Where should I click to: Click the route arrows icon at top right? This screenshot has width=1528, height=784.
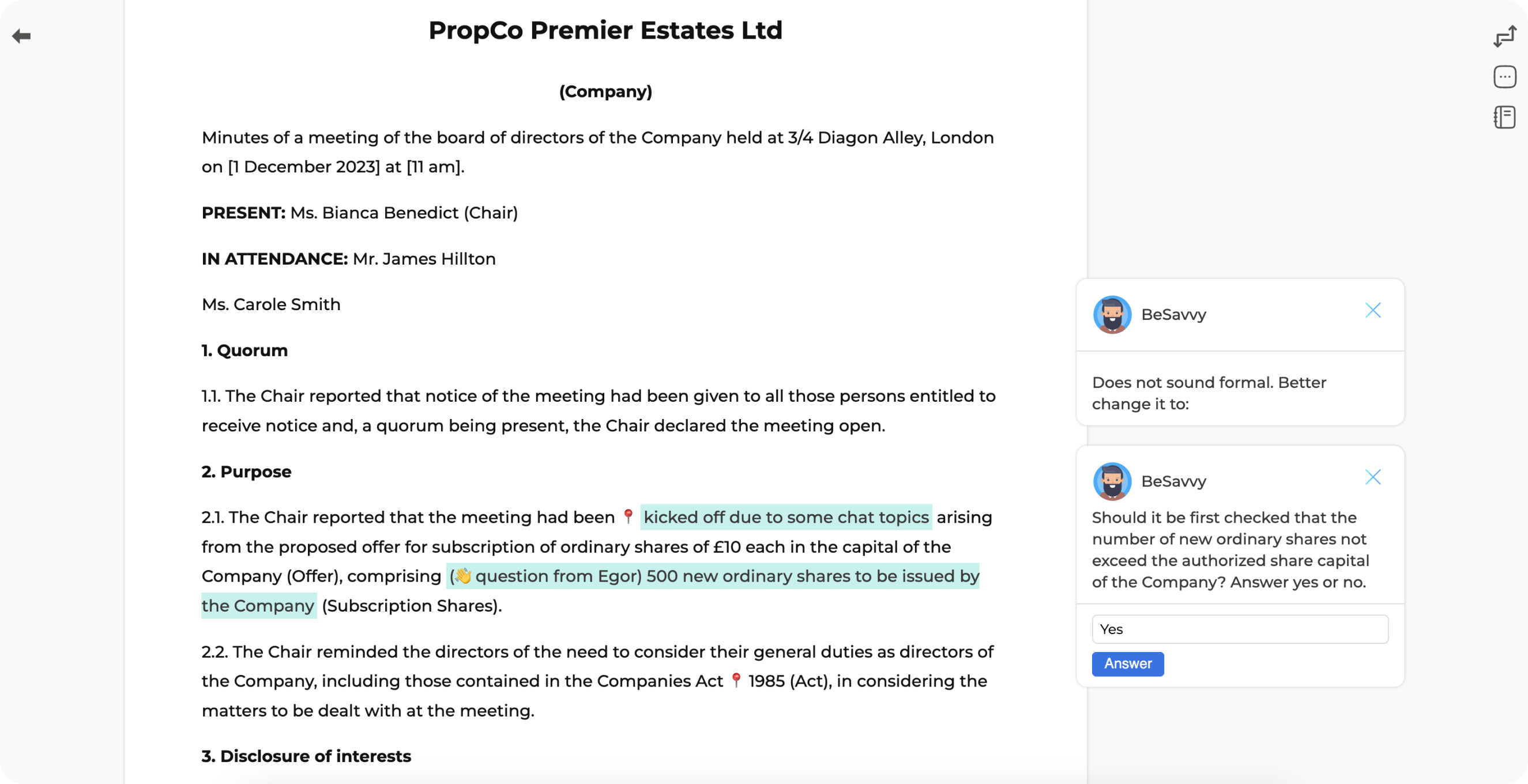(1505, 37)
